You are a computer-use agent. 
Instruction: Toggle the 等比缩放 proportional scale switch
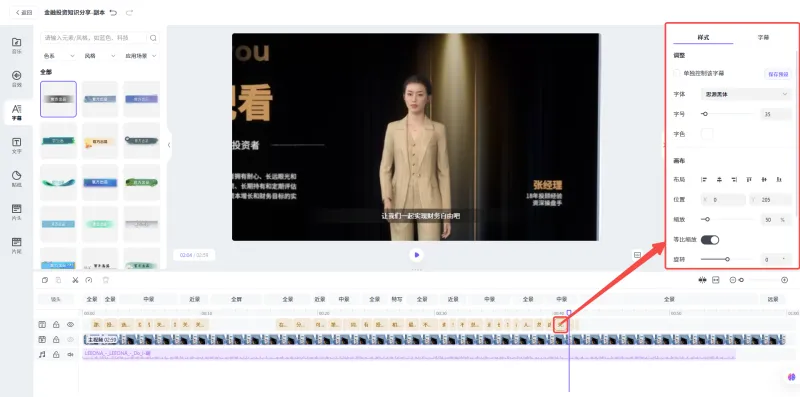point(710,240)
